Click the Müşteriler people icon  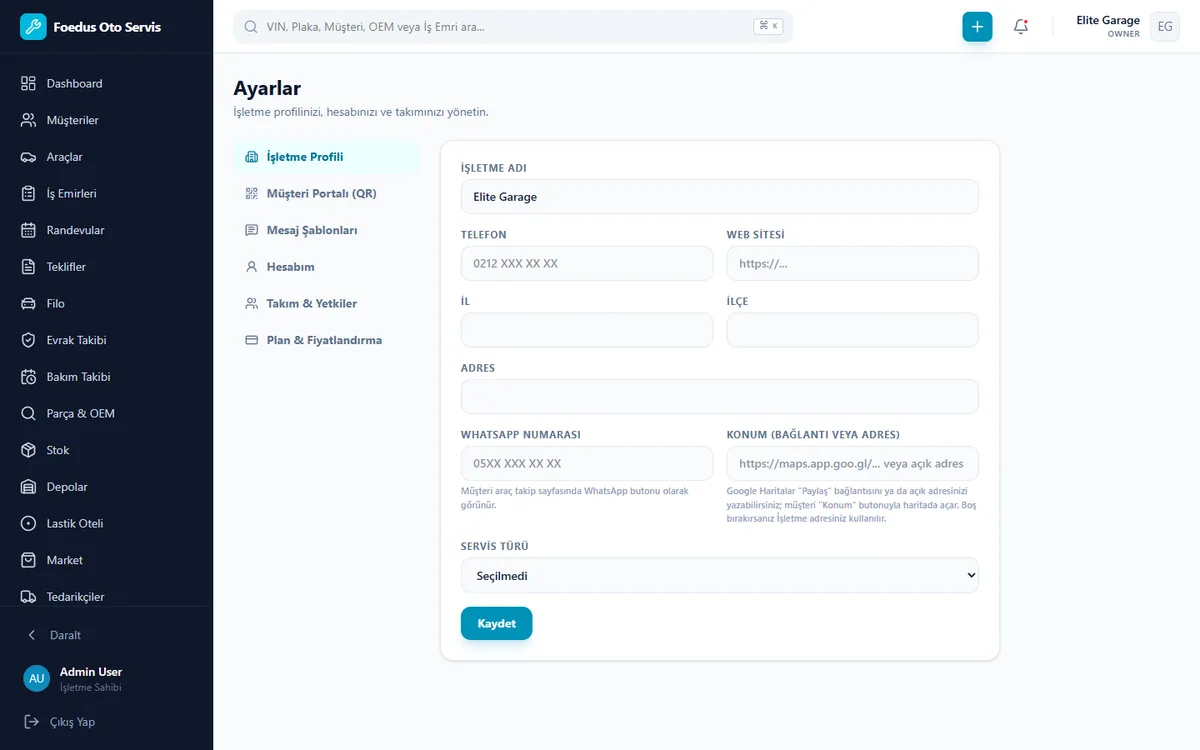coord(28,120)
